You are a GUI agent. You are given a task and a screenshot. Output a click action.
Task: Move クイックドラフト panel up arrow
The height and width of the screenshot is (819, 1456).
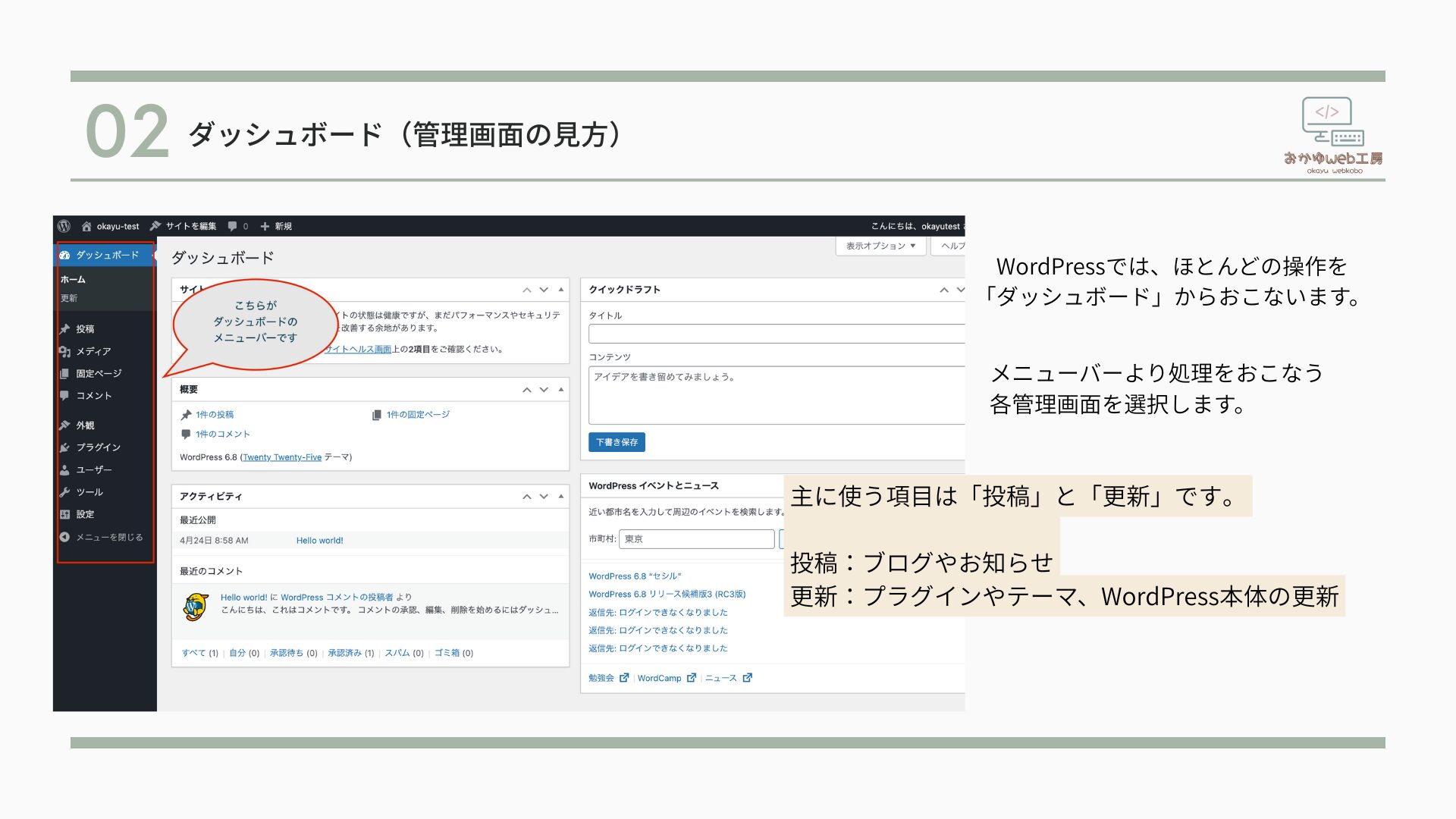[944, 290]
